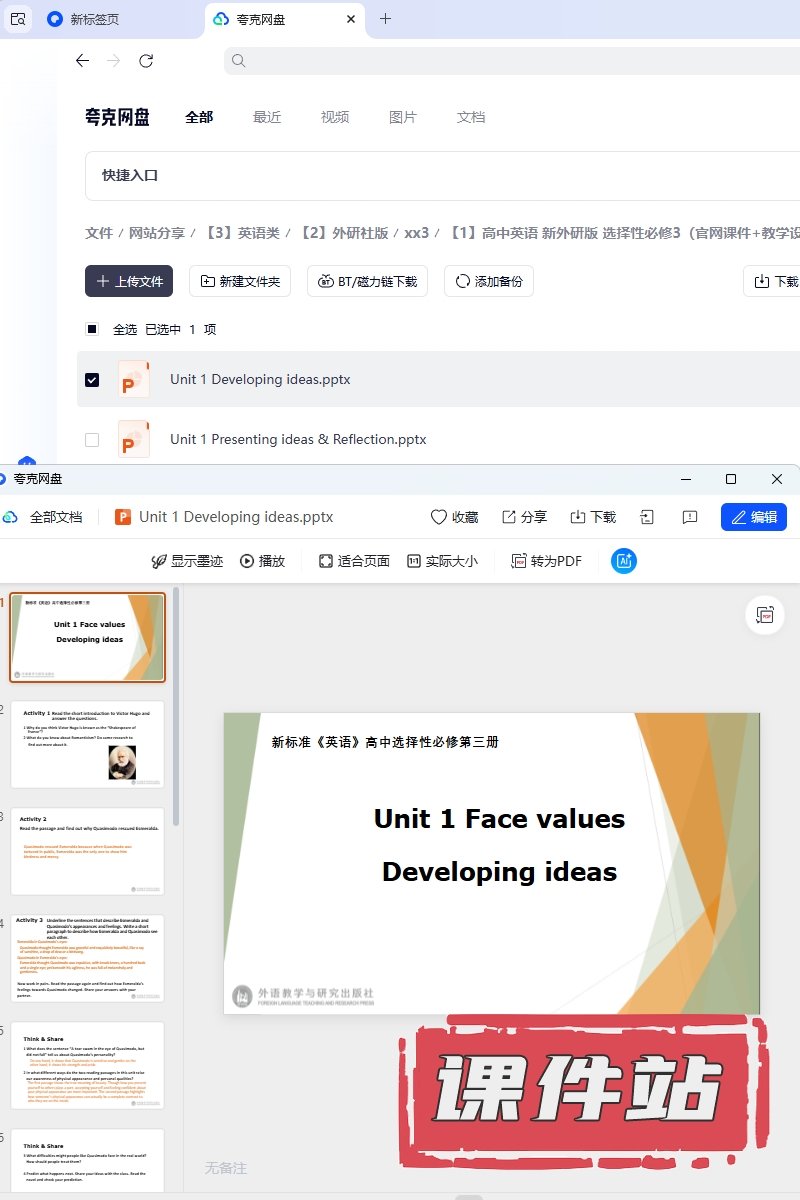Image resolution: width=800 pixels, height=1200 pixels.
Task: Click the open-in-window icon next to download
Action: click(647, 517)
